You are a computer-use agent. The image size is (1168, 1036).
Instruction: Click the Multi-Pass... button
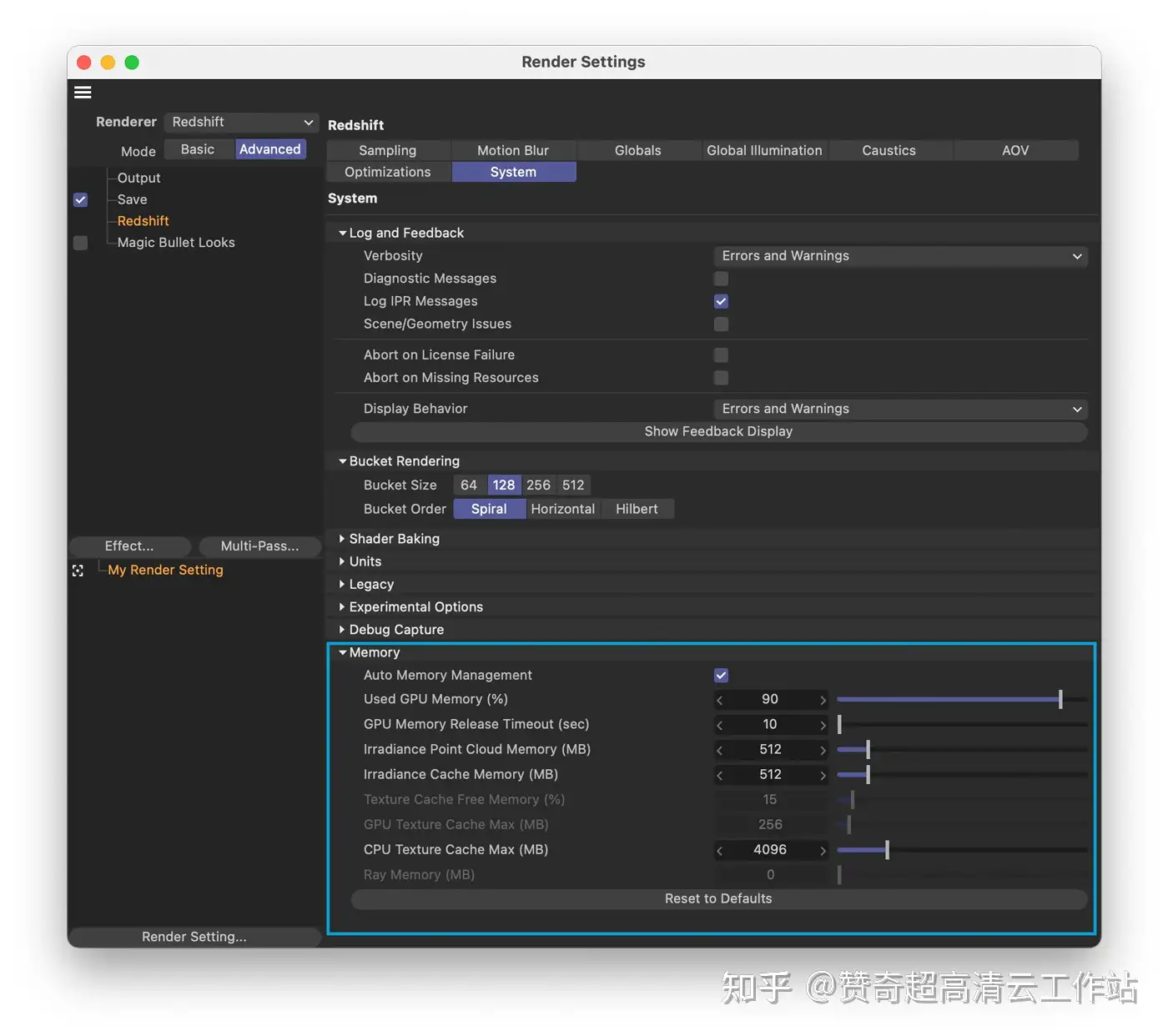pyautogui.click(x=259, y=546)
